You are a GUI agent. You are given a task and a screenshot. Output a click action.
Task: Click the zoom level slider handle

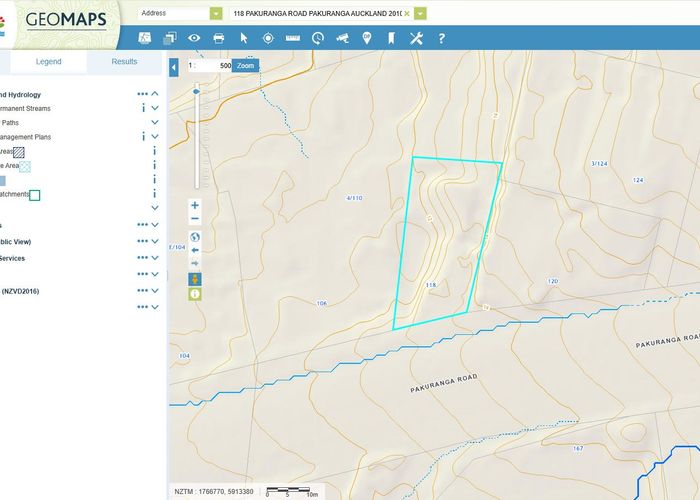pos(195,91)
